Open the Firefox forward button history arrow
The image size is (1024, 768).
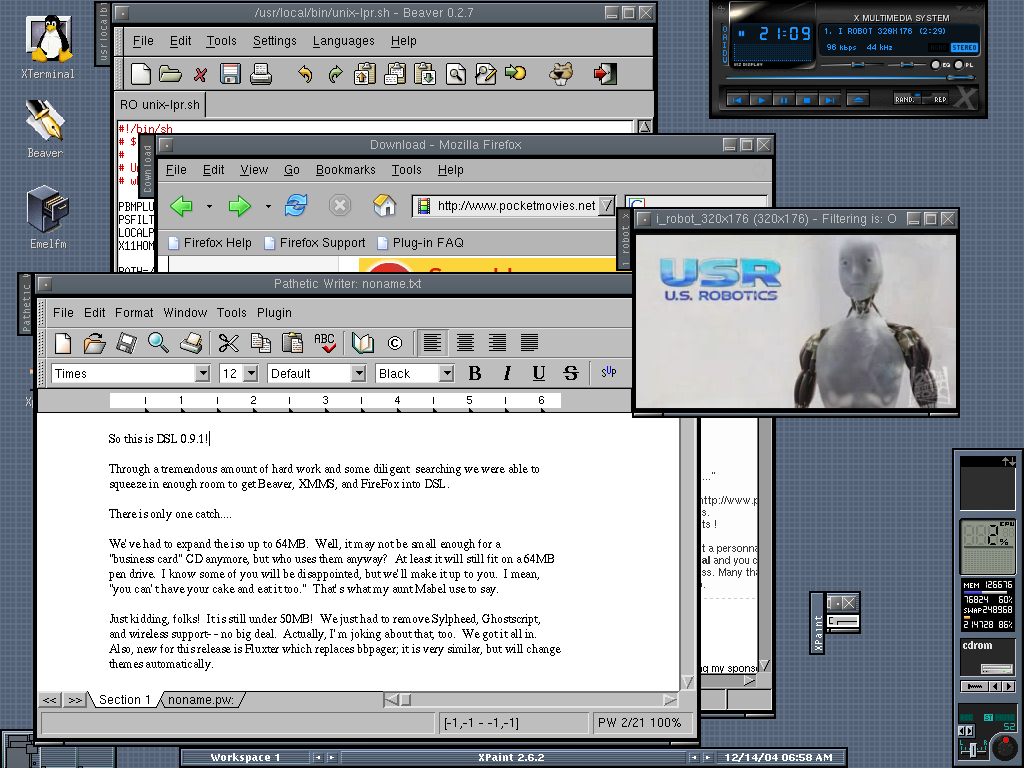(268, 206)
